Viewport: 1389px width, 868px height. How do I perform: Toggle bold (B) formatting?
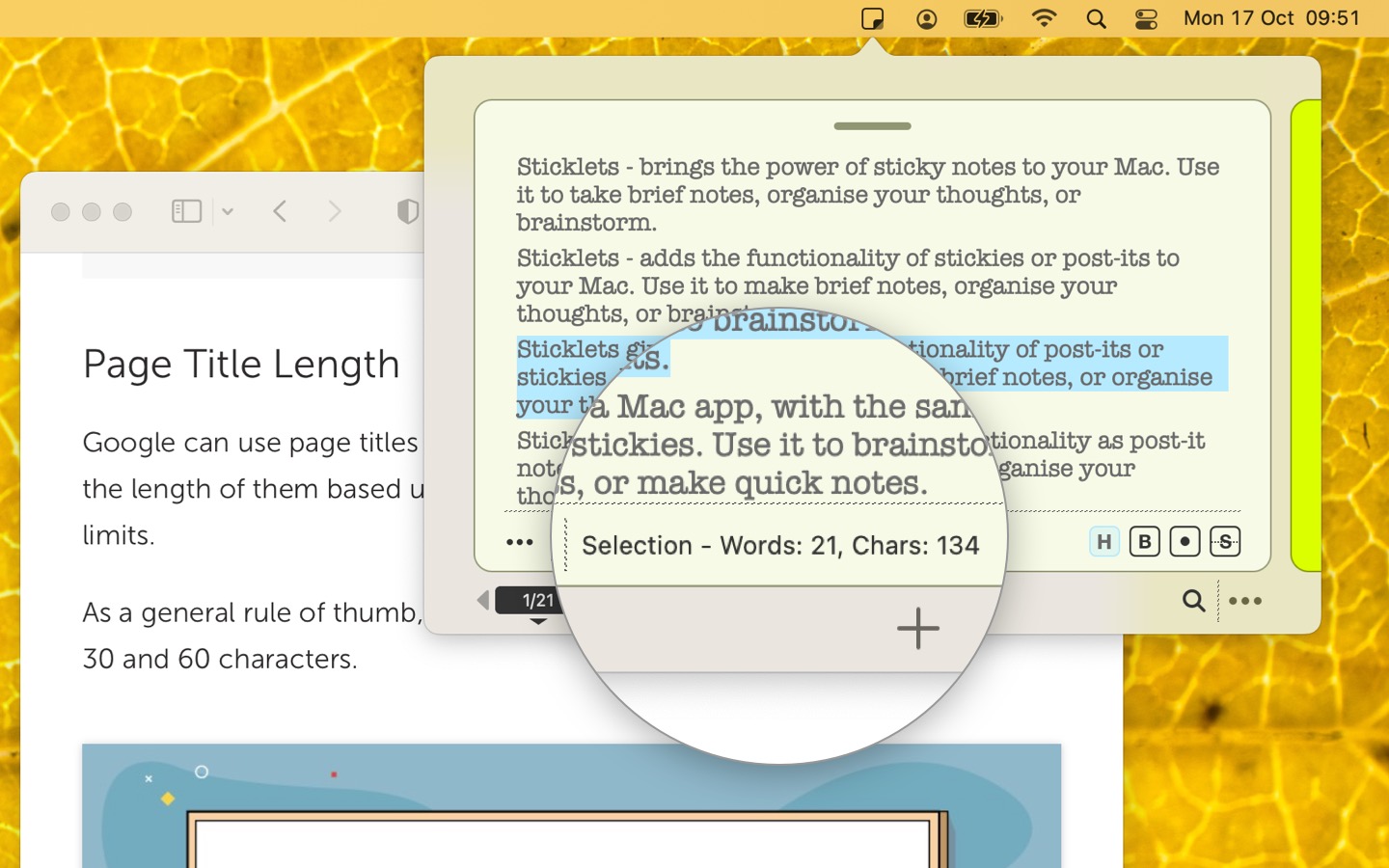point(1144,542)
